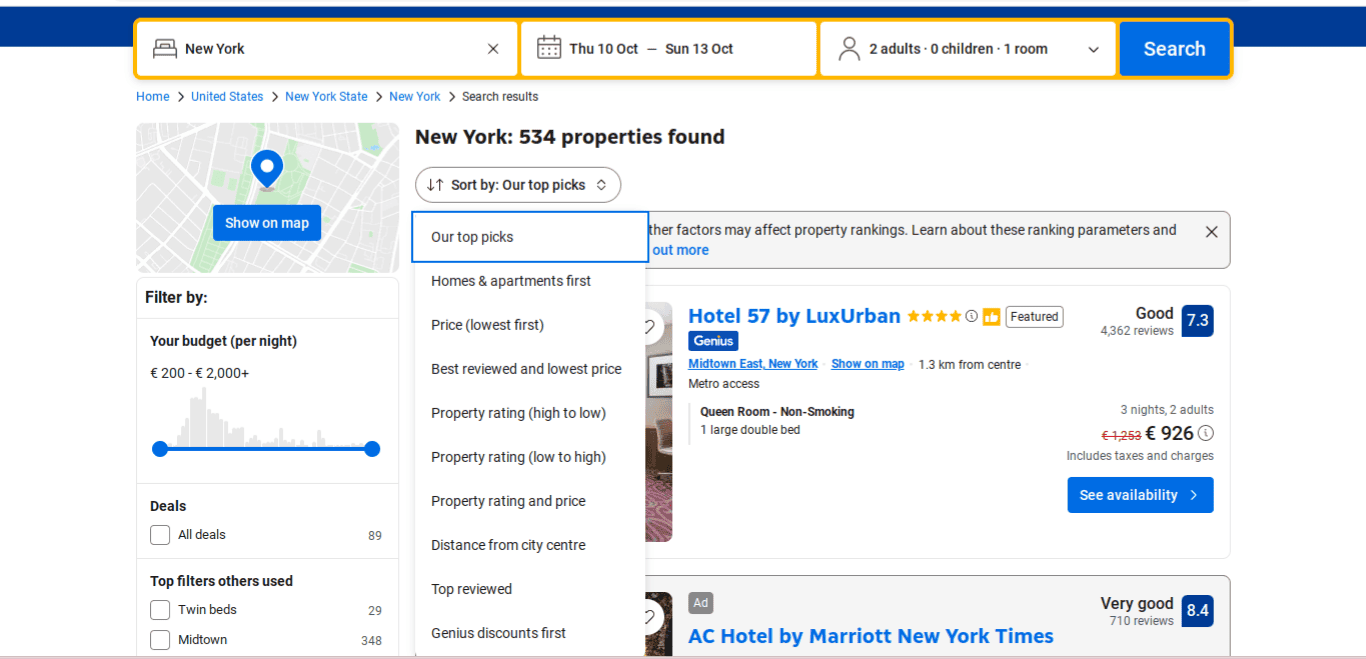1366x659 pixels.
Task: Save Hotel 57 with heart icon
Action: point(650,327)
